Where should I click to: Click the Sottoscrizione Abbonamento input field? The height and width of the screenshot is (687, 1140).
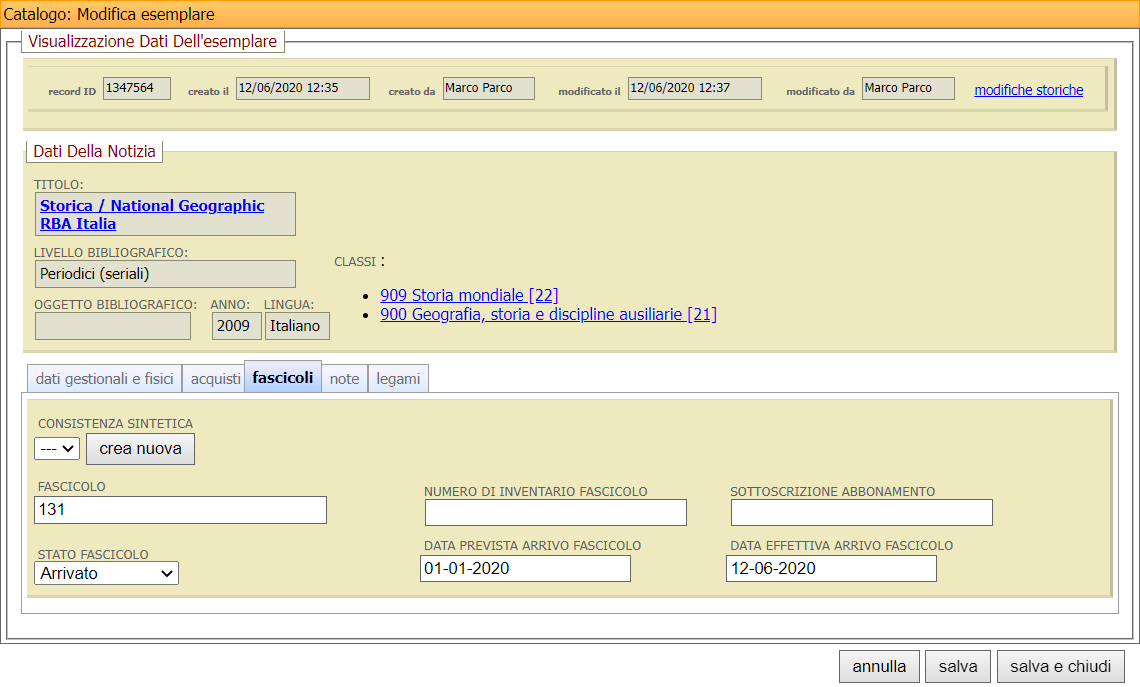(x=861, y=513)
